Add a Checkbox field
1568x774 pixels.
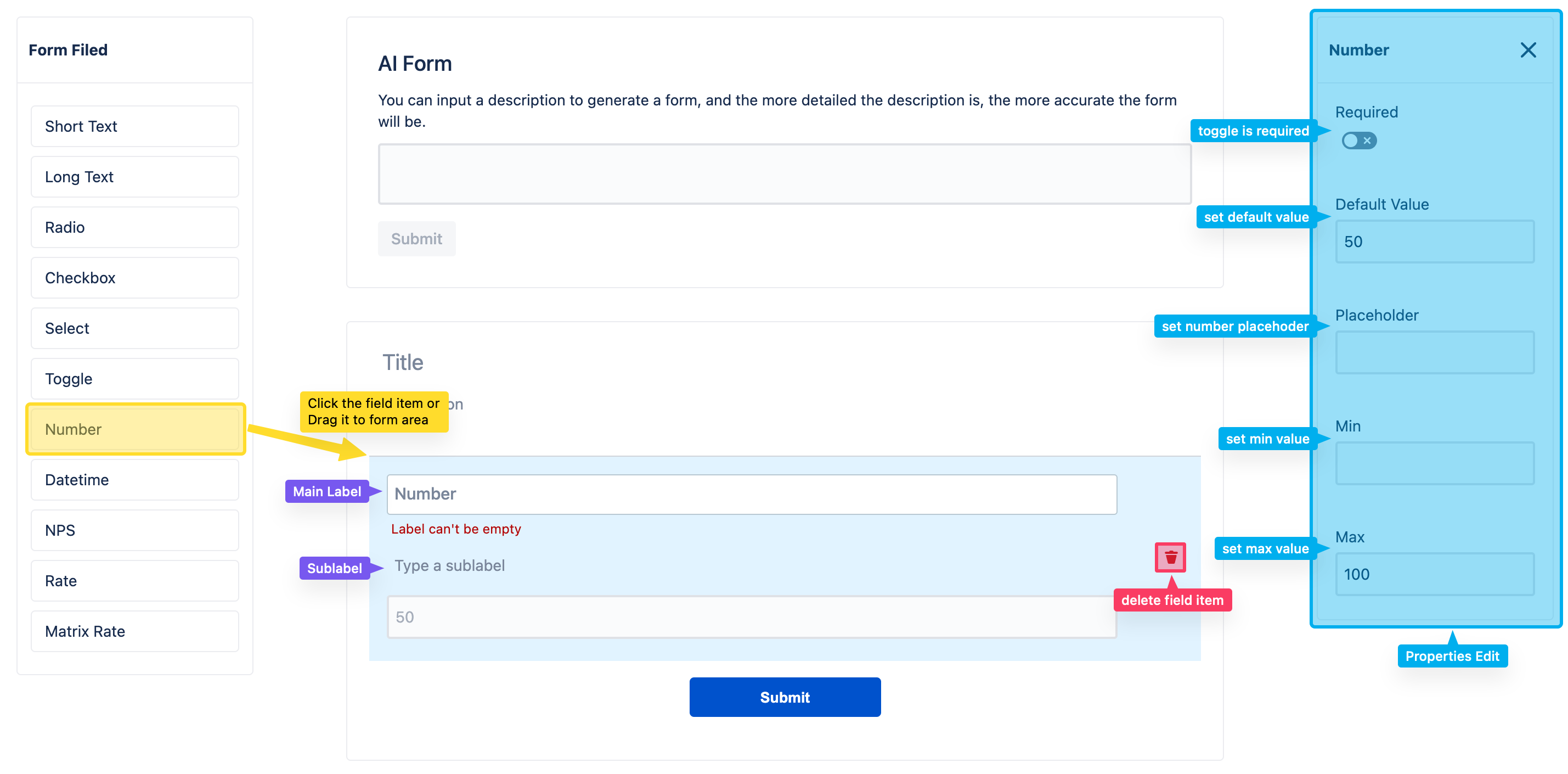pos(134,278)
